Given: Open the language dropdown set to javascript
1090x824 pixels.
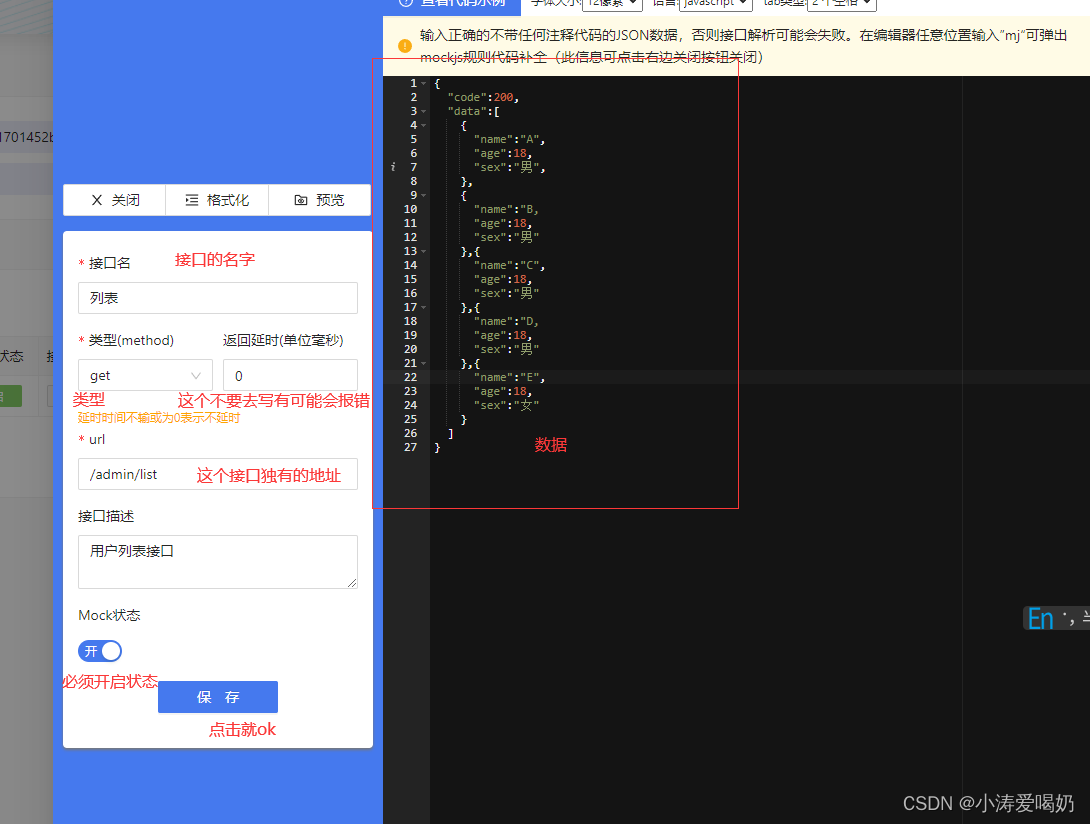Looking at the screenshot, I should 715,3.
